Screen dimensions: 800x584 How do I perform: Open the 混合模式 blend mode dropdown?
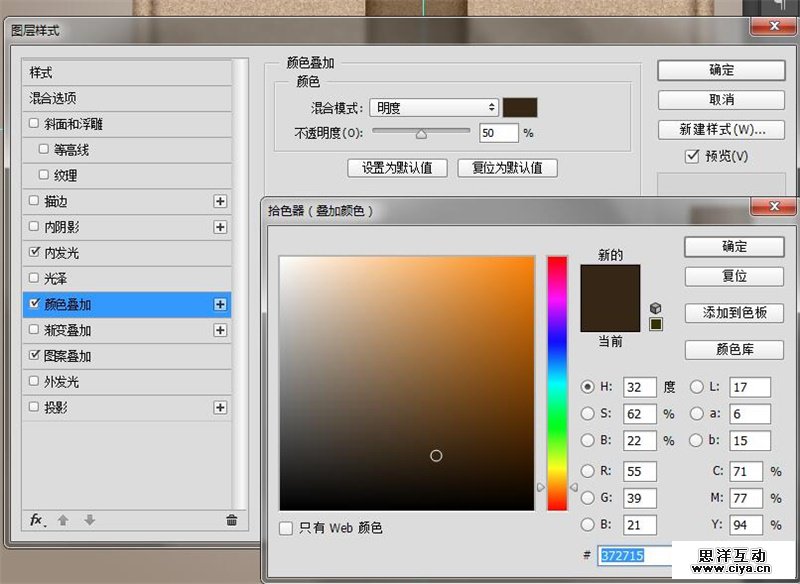tap(434, 107)
